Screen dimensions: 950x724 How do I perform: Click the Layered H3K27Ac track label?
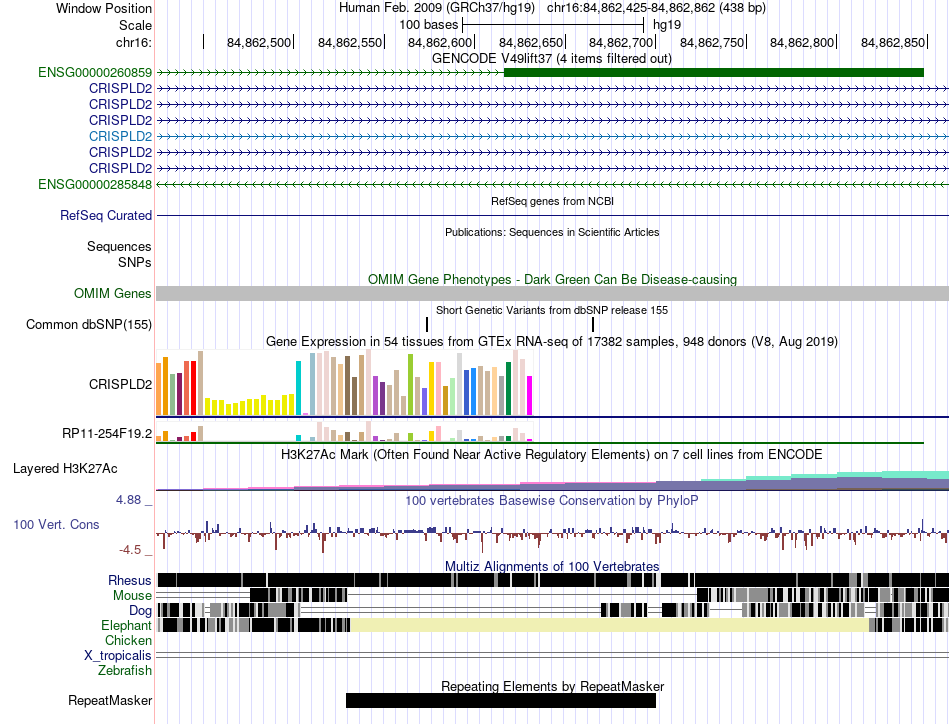coord(65,469)
